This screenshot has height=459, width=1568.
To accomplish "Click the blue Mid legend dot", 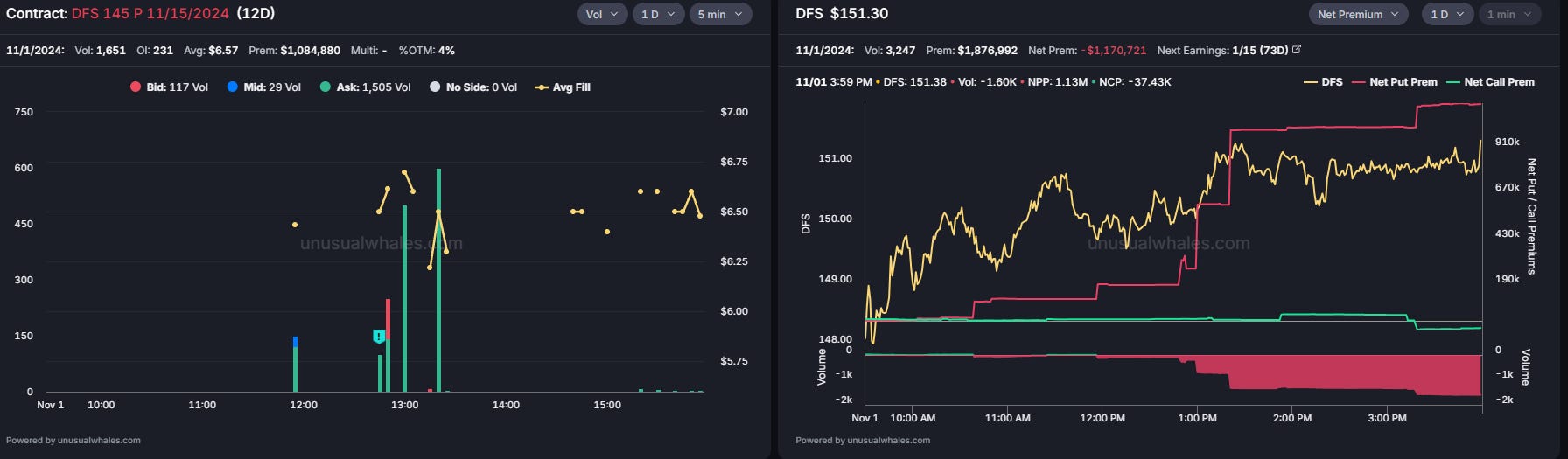I will [233, 87].
